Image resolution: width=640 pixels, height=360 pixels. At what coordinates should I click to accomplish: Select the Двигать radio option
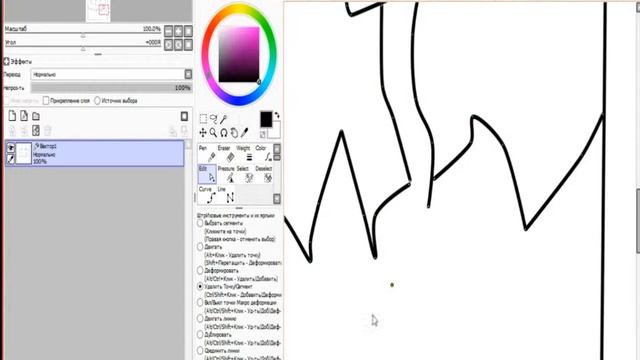coord(200,247)
